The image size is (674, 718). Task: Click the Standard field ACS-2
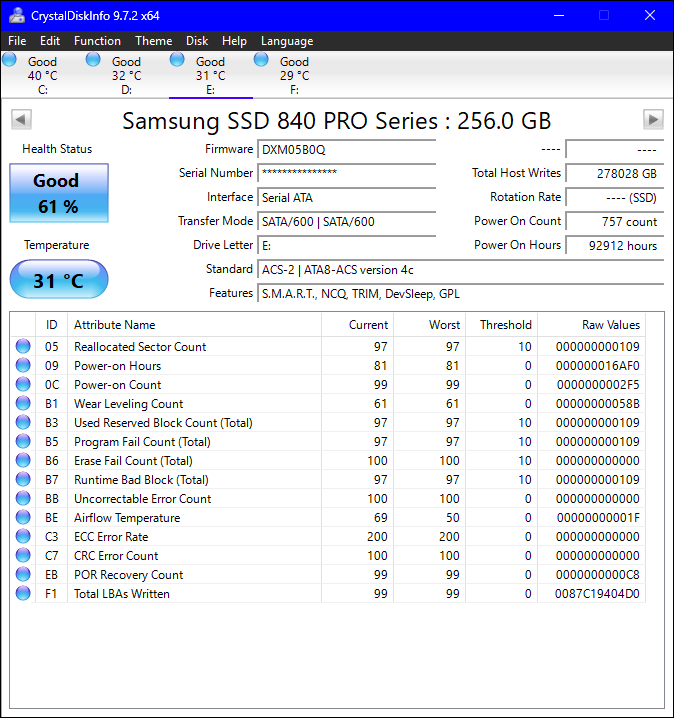click(461, 270)
